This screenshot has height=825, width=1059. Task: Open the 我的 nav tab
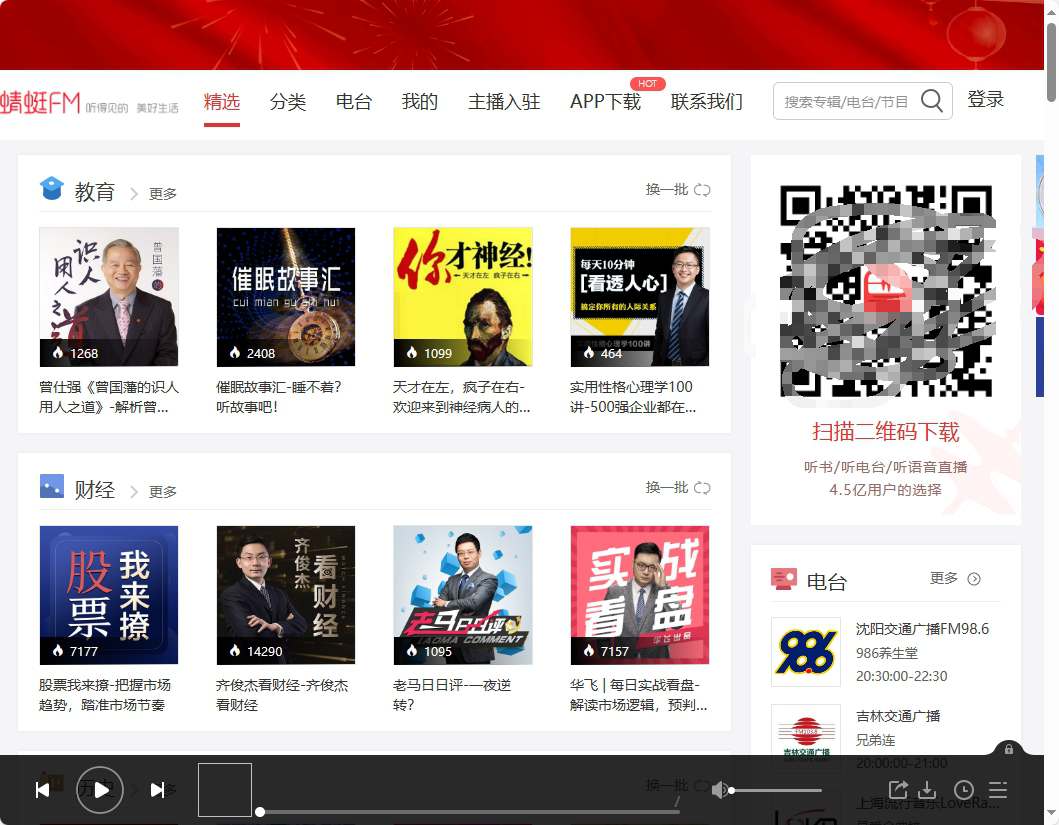pyautogui.click(x=420, y=102)
